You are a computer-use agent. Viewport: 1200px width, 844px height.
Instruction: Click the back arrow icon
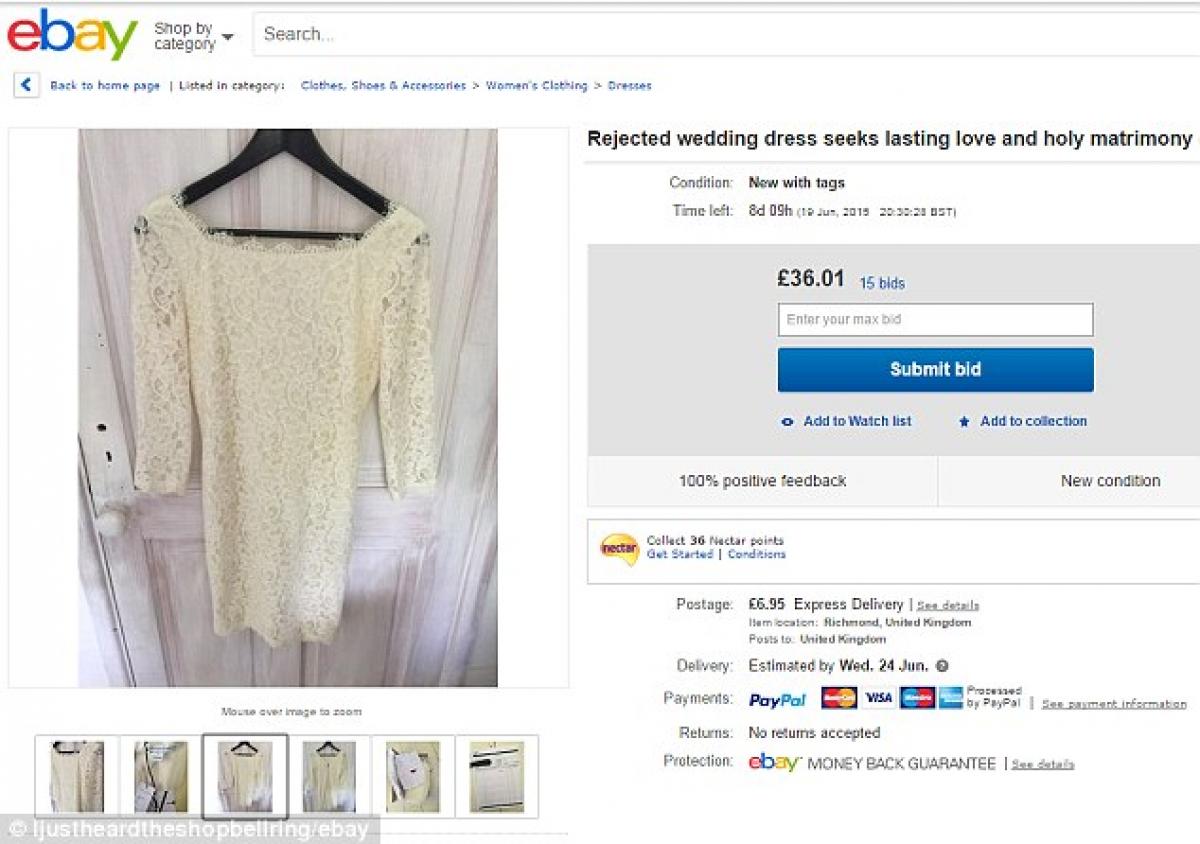26,85
